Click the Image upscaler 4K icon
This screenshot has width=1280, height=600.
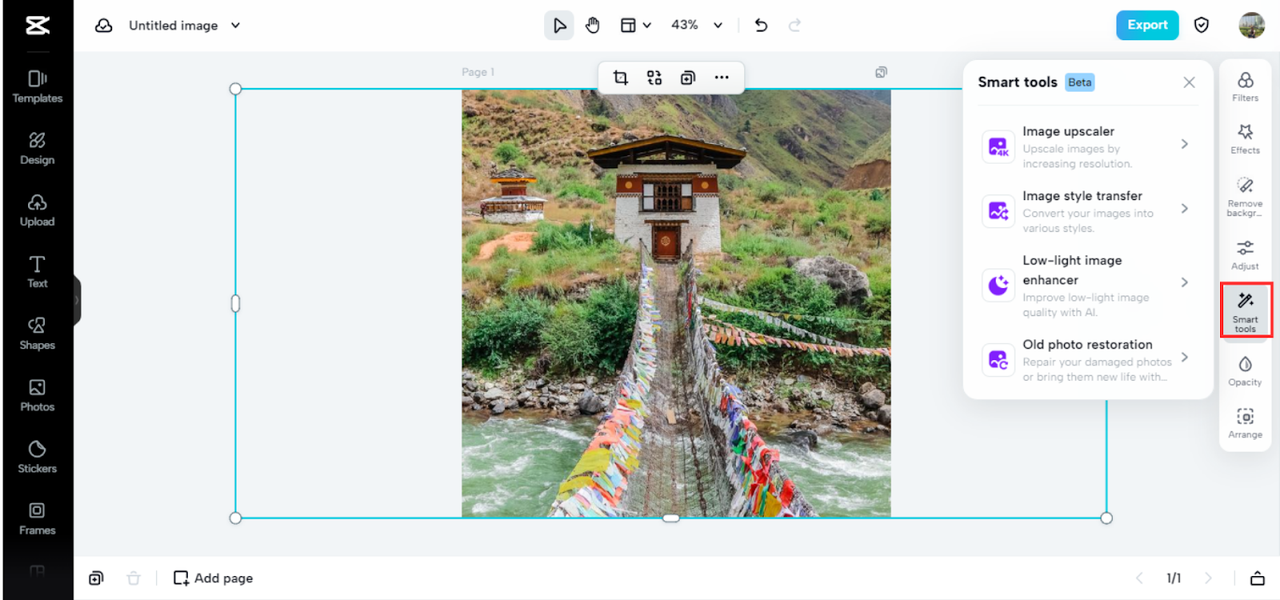coord(998,146)
